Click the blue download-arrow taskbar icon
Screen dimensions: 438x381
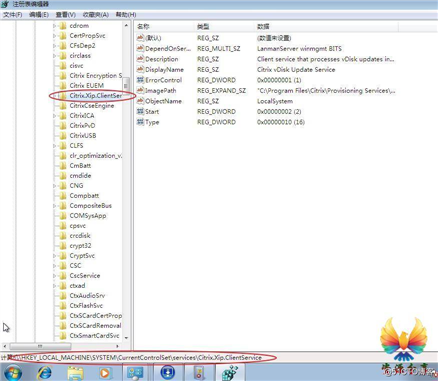(168, 373)
